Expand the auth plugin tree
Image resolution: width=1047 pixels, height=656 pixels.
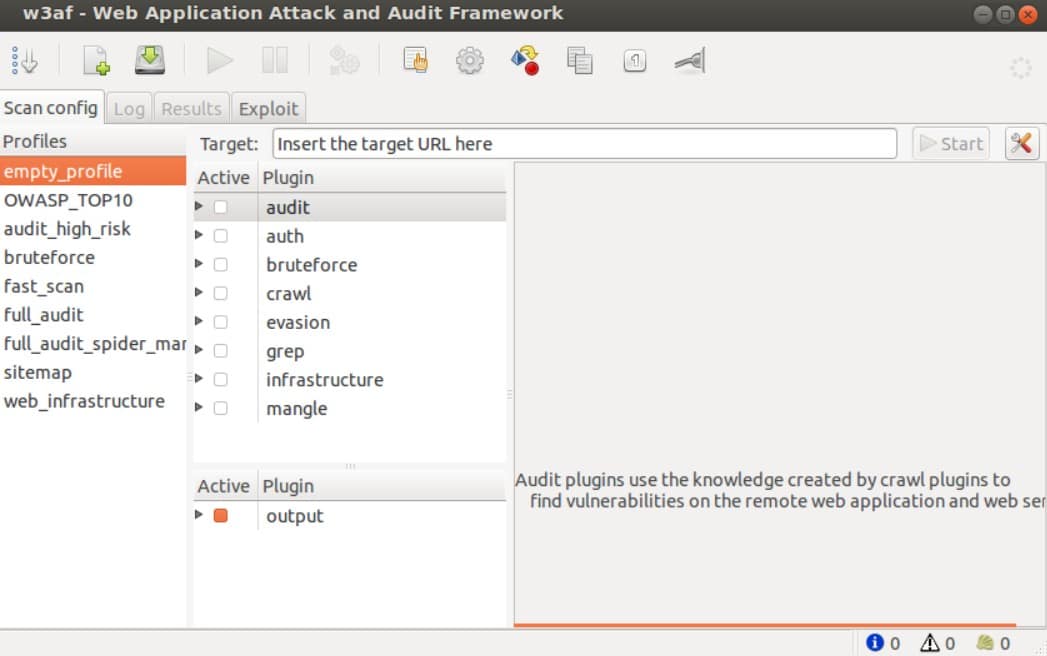pyautogui.click(x=199, y=235)
